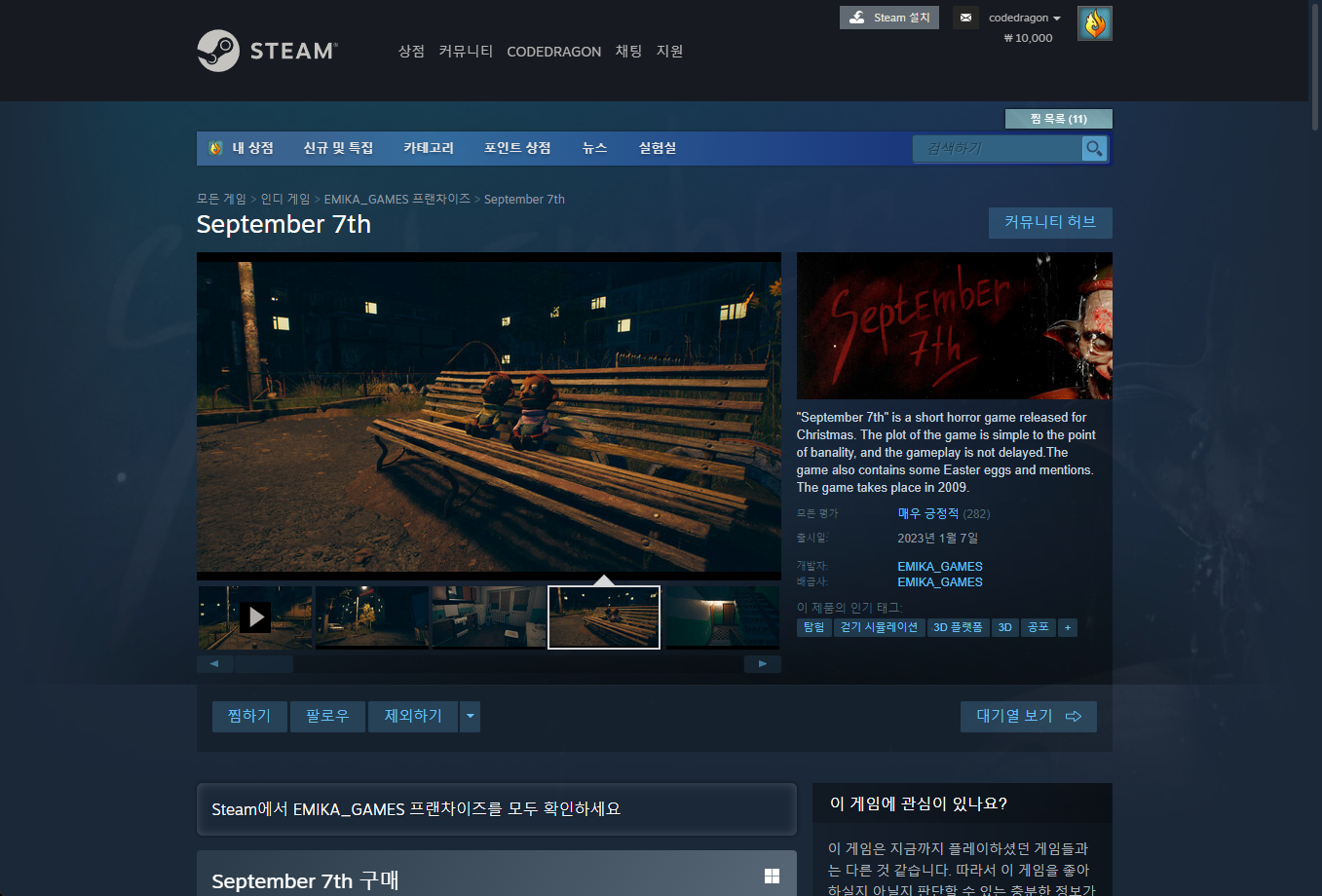Open the 지원 menu
This screenshot has height=896, width=1322.
pos(669,51)
